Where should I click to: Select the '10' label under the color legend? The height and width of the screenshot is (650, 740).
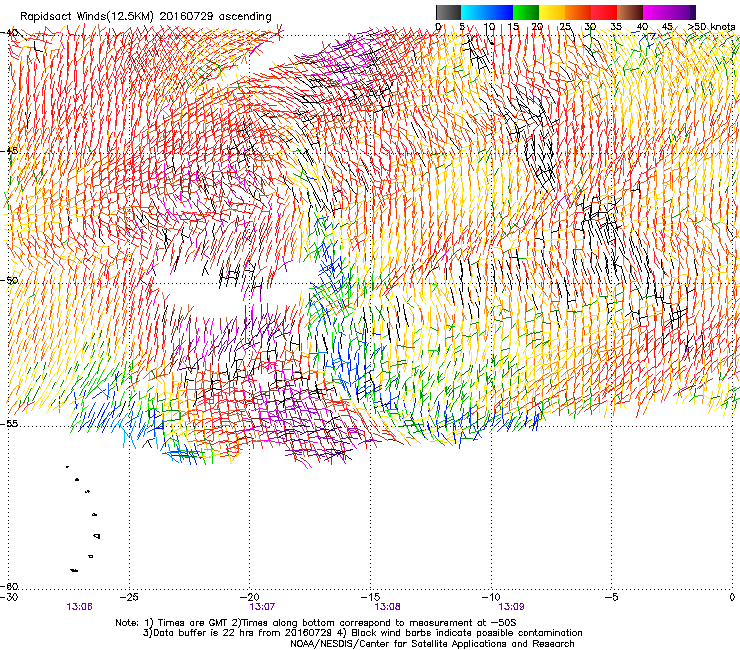click(x=489, y=26)
